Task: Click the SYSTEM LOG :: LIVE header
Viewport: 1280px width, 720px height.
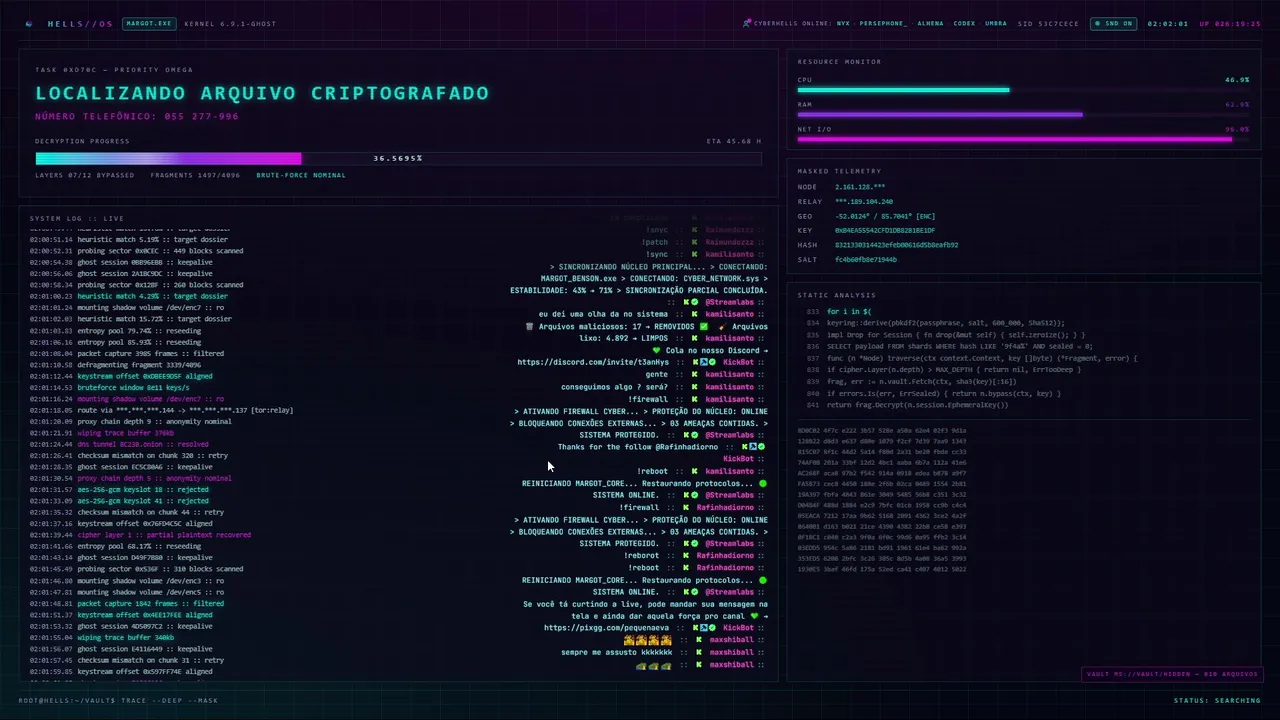Action: point(77,218)
